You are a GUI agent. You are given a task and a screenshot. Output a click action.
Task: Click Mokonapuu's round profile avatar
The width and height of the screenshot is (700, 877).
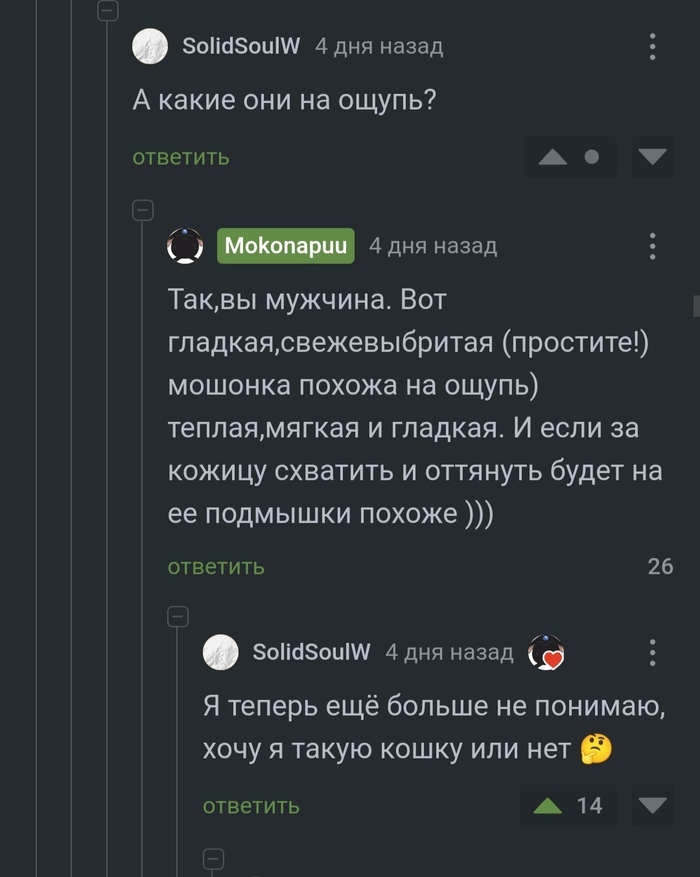(185, 246)
